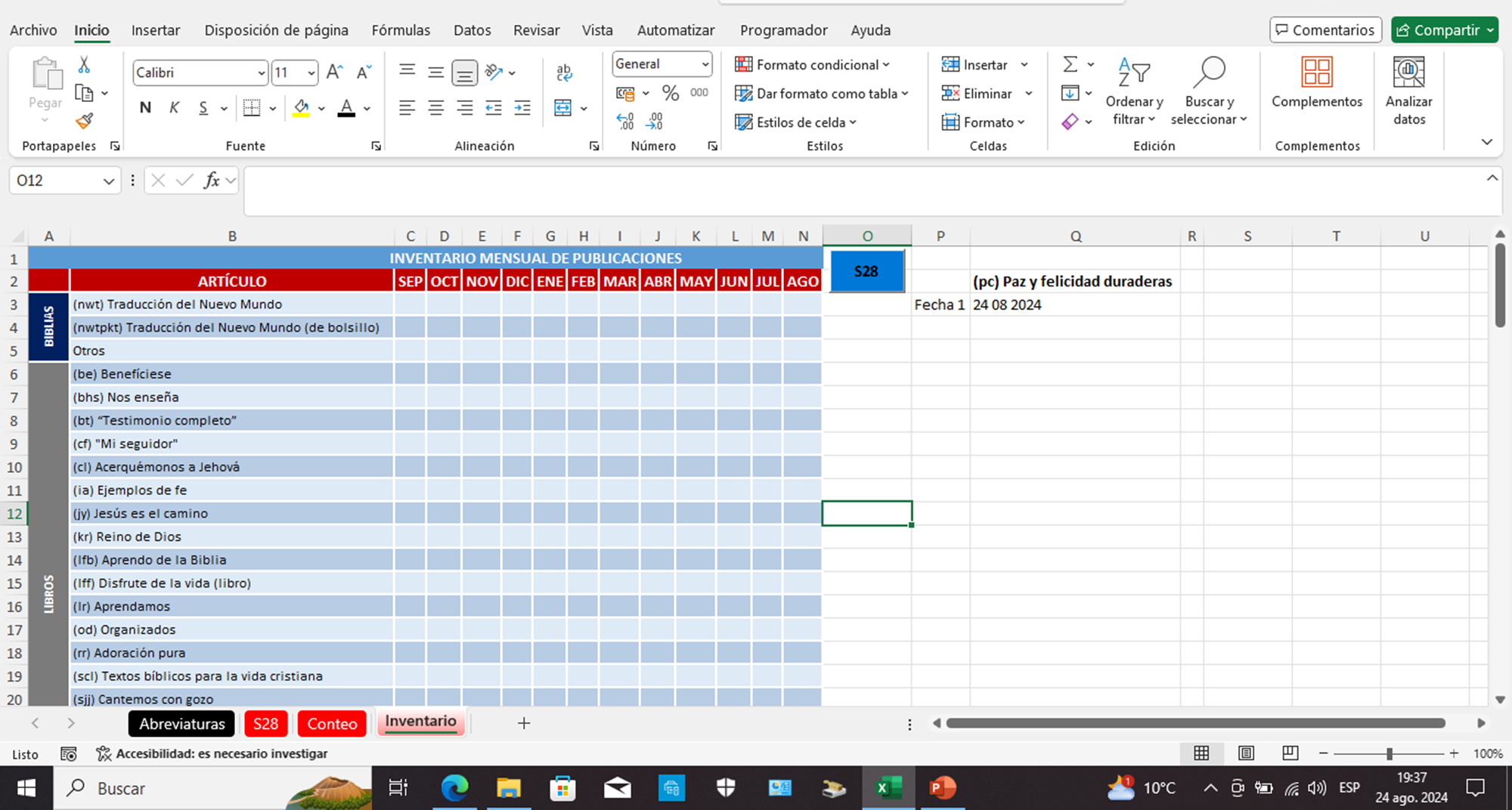Open File Explorer from taskbar

(x=509, y=788)
